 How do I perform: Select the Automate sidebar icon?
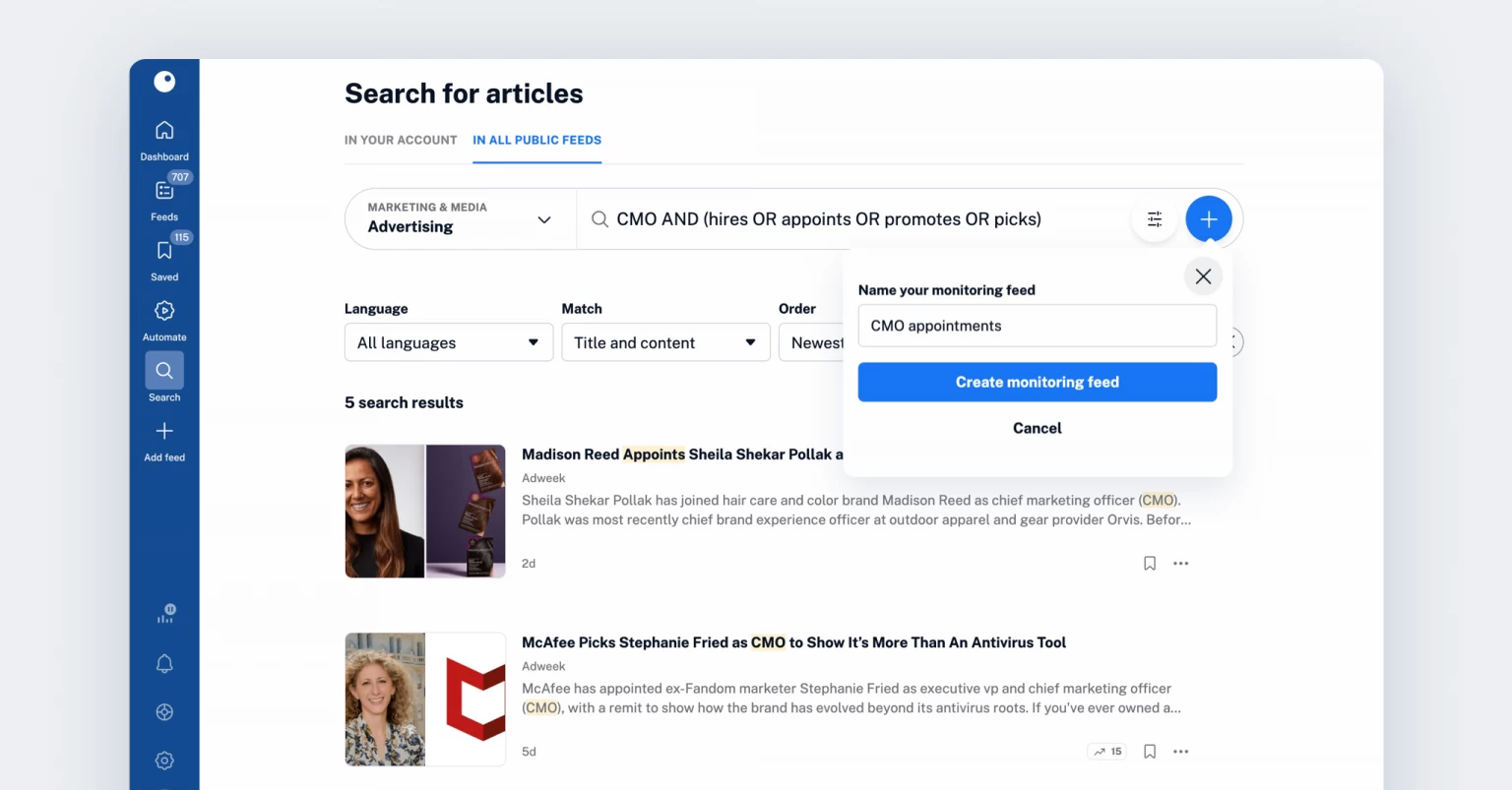click(163, 317)
